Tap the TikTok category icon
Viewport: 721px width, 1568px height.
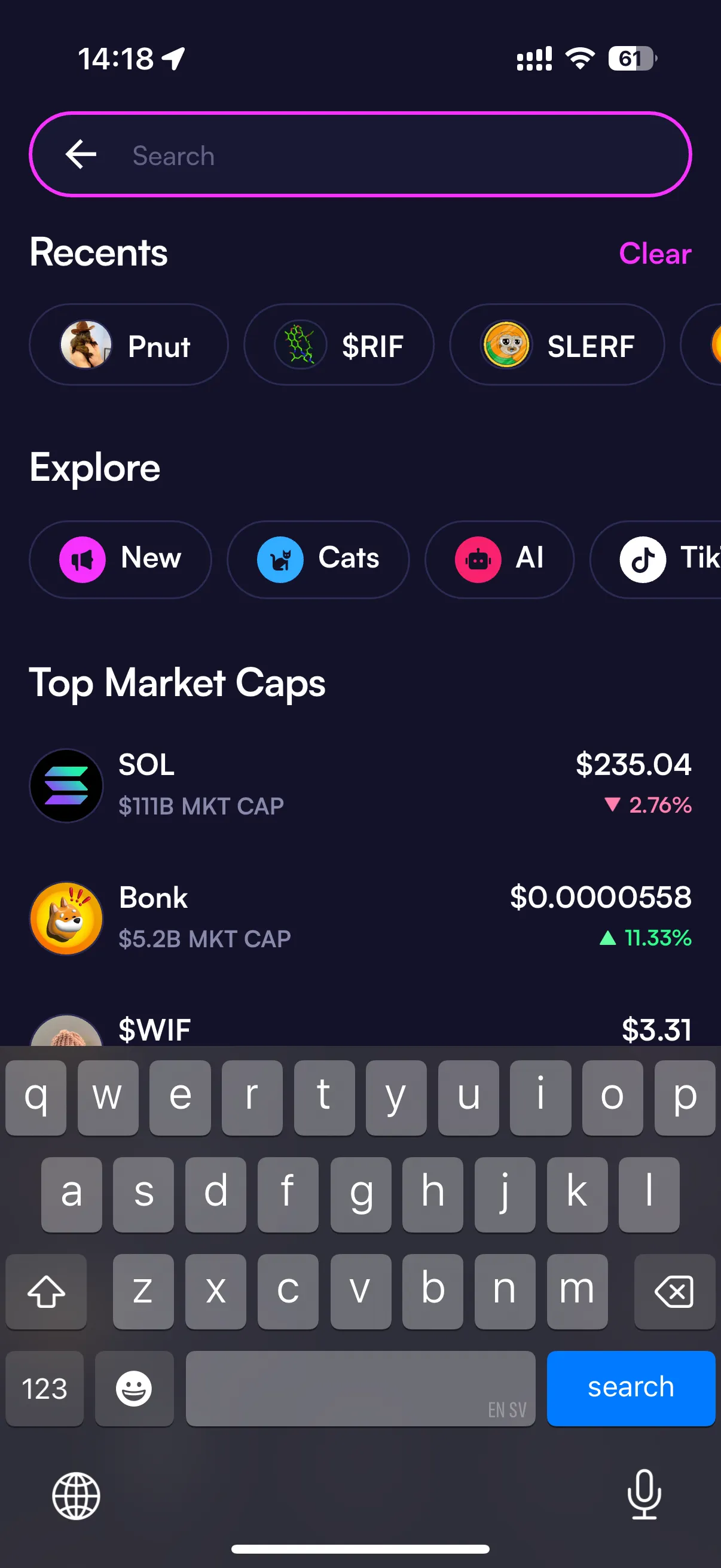pos(643,559)
